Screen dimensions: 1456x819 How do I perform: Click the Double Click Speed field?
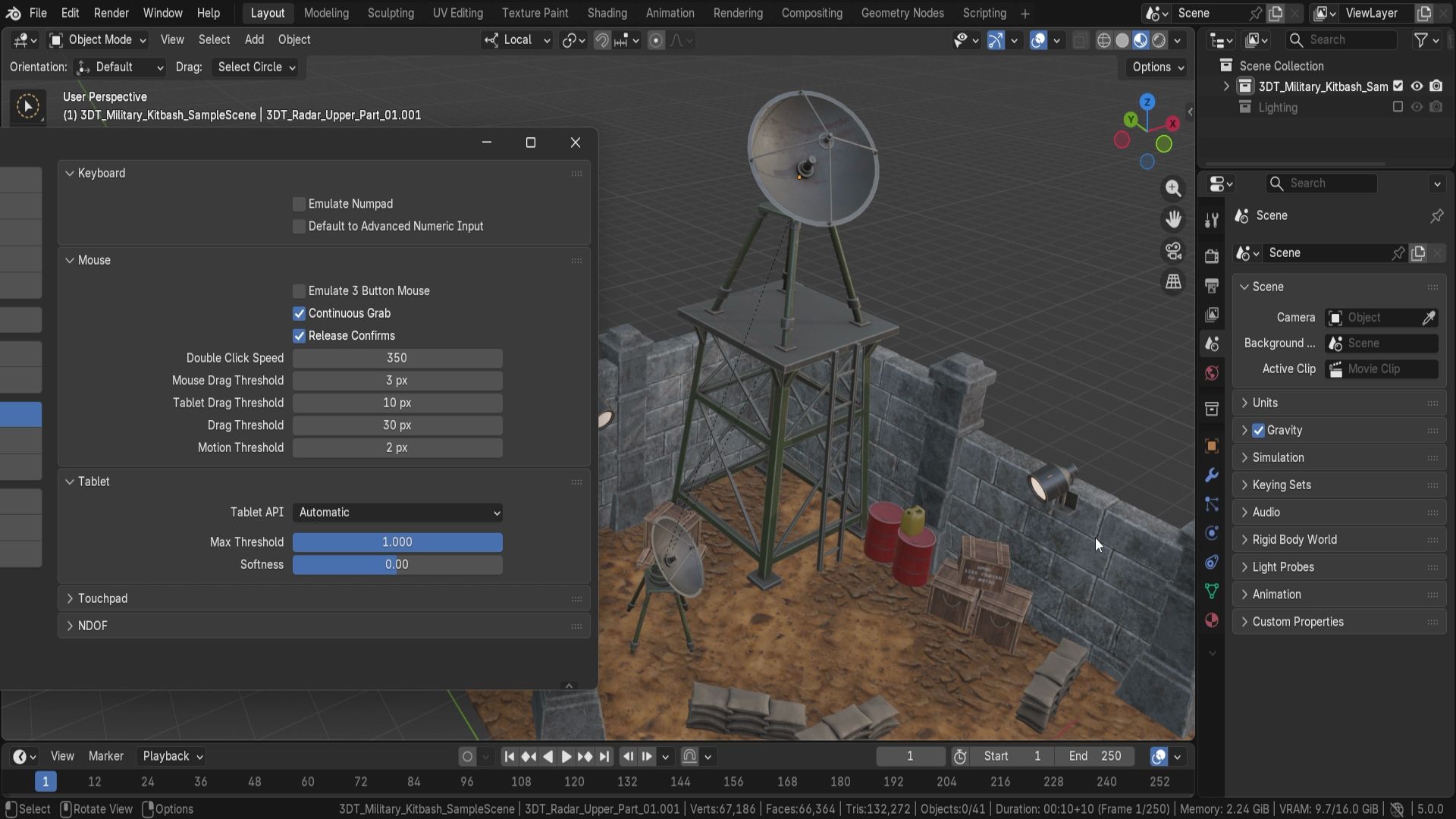[397, 358]
